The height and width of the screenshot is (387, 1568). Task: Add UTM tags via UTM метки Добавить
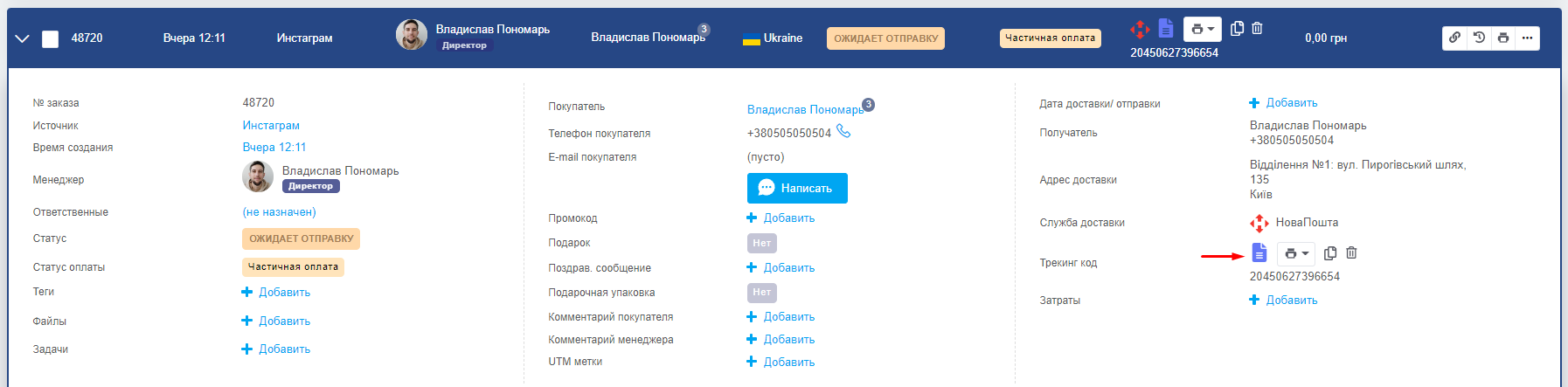coord(781,363)
